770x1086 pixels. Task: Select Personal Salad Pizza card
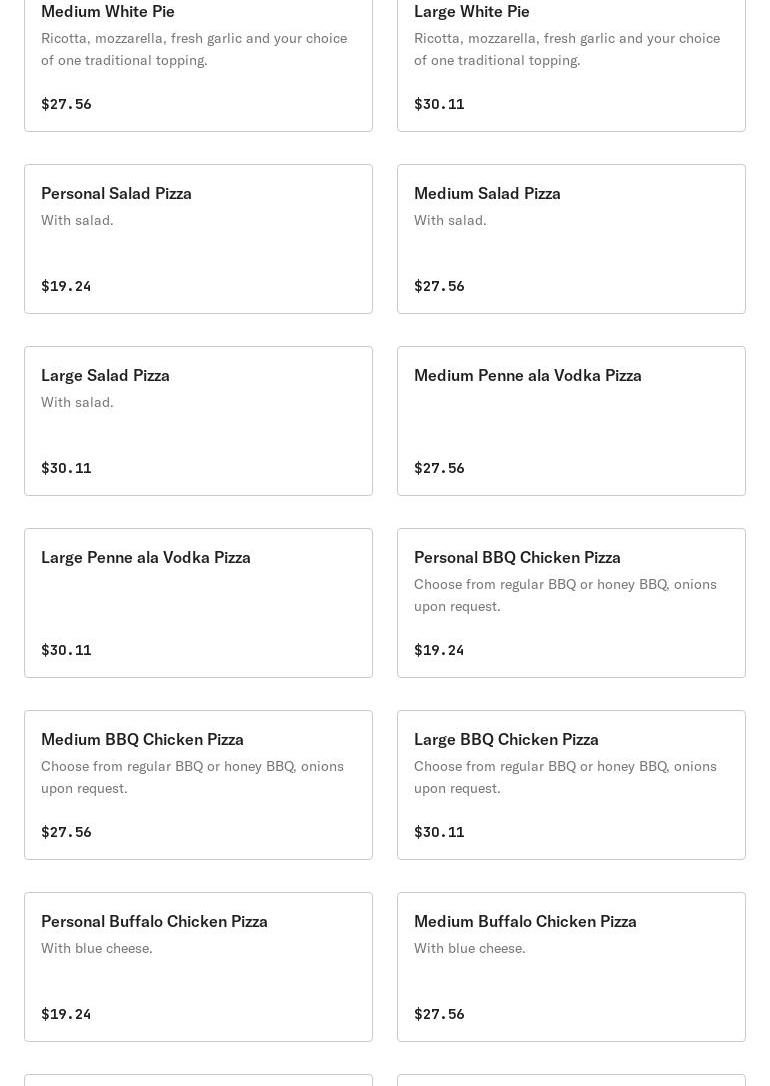pyautogui.click(x=198, y=239)
